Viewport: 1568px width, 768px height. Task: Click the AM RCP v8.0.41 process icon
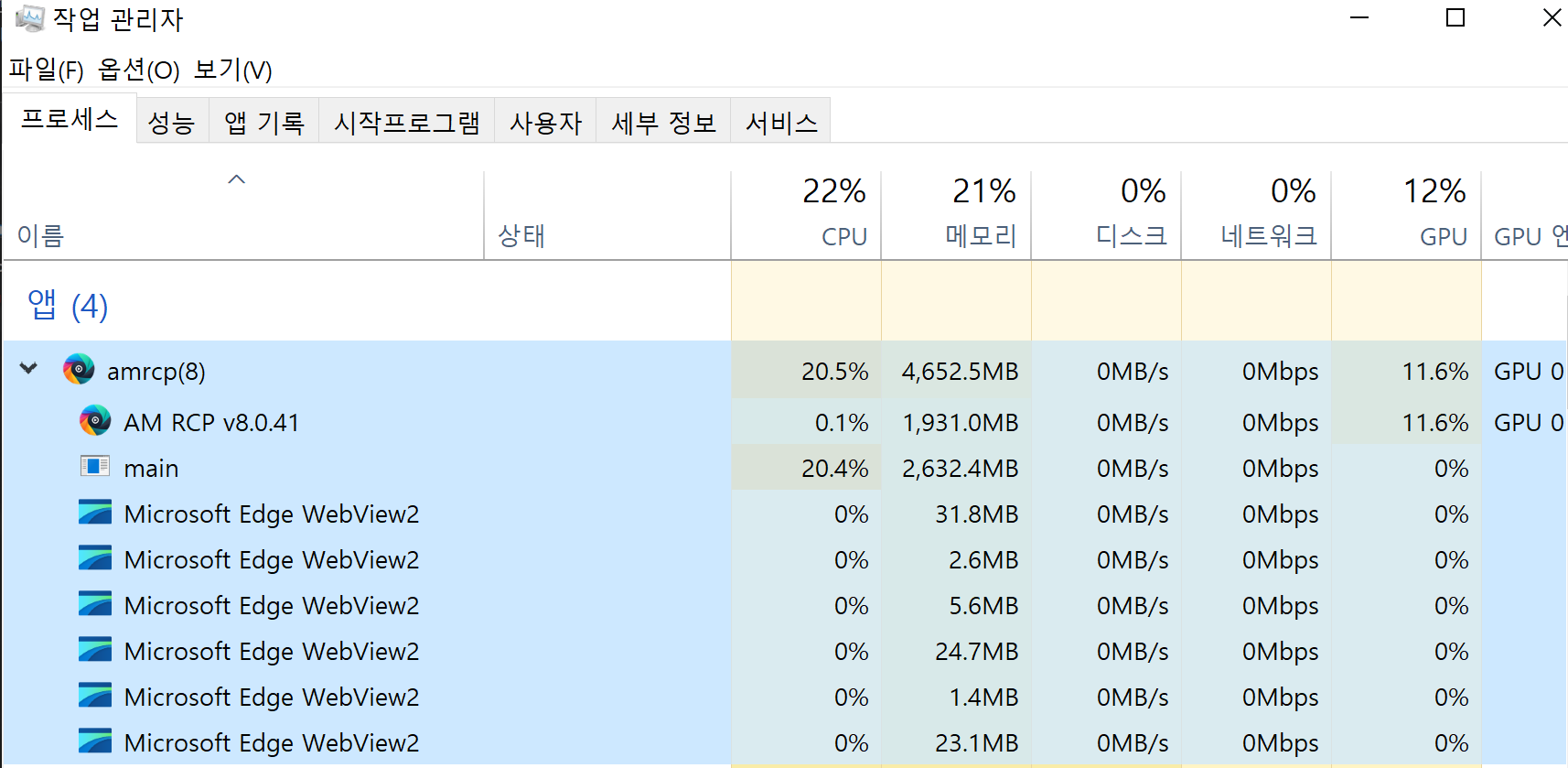pos(95,421)
